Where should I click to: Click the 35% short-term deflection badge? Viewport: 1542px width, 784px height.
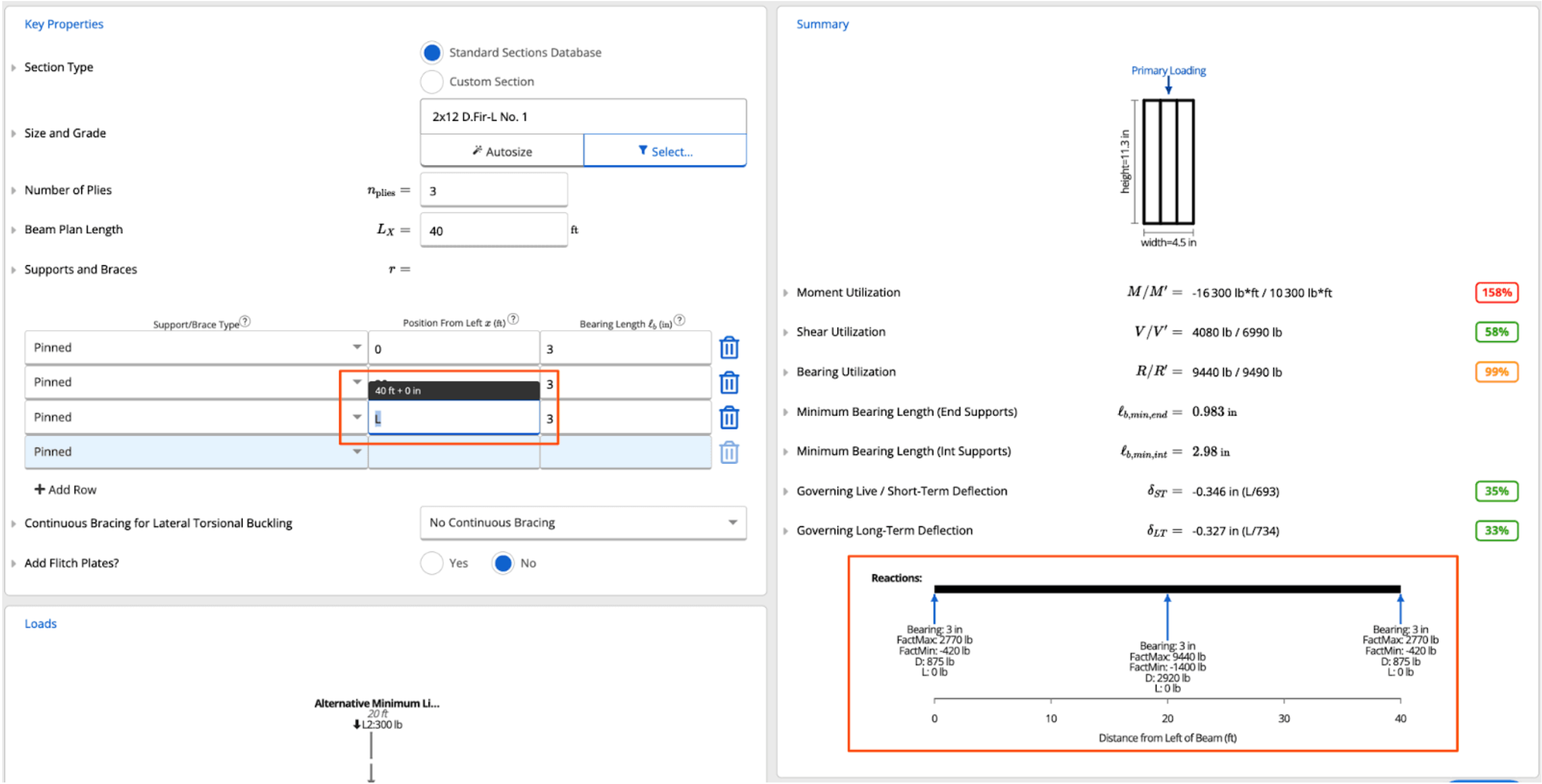click(x=1497, y=491)
